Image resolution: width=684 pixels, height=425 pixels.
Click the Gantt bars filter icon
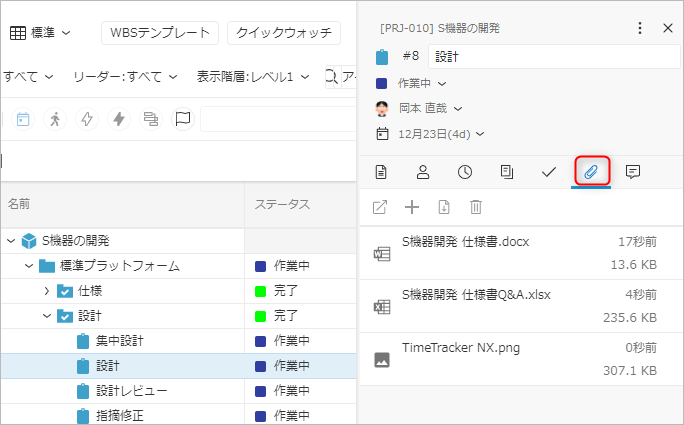151,119
